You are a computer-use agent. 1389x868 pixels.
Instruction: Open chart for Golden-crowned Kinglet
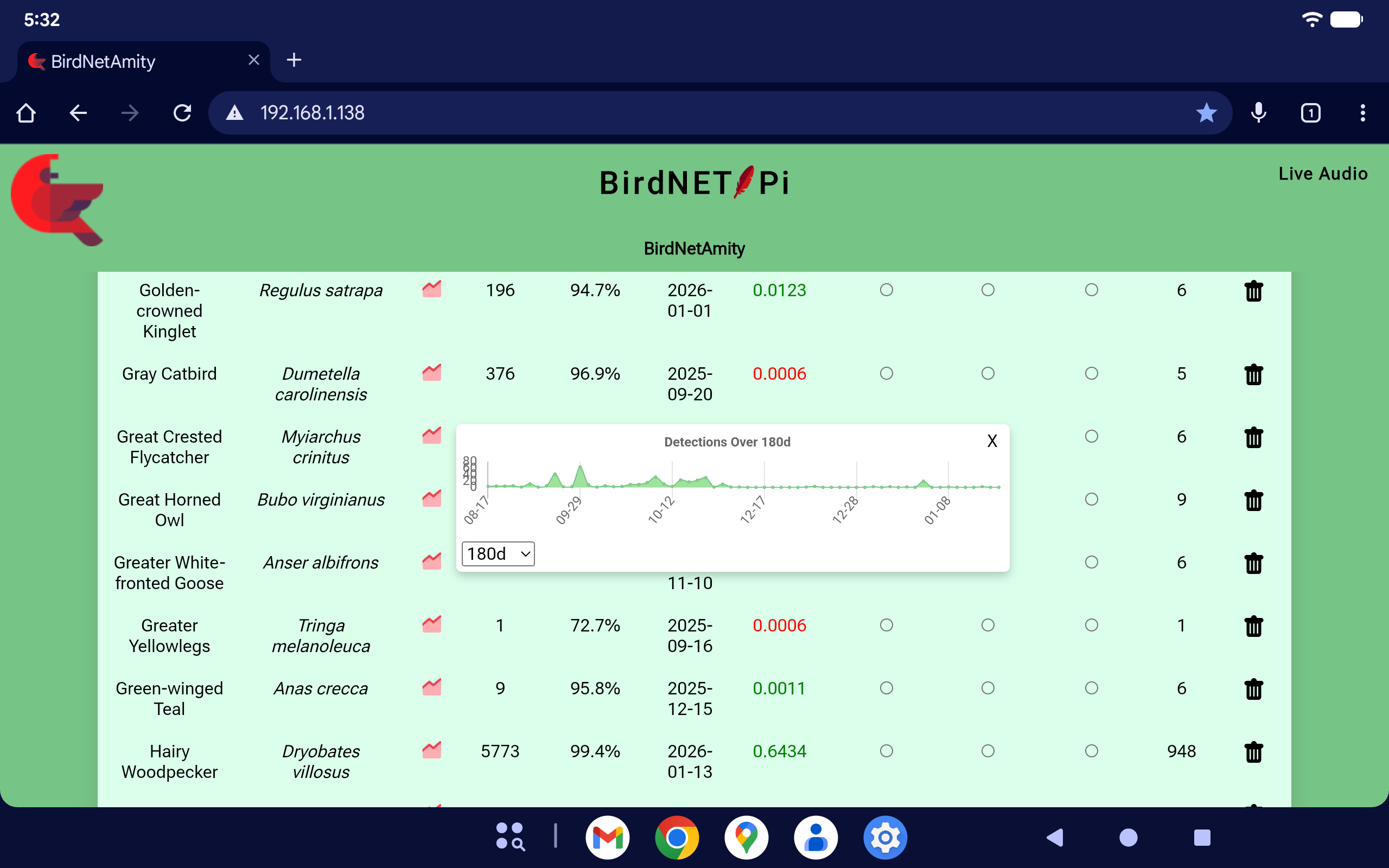pos(432,289)
